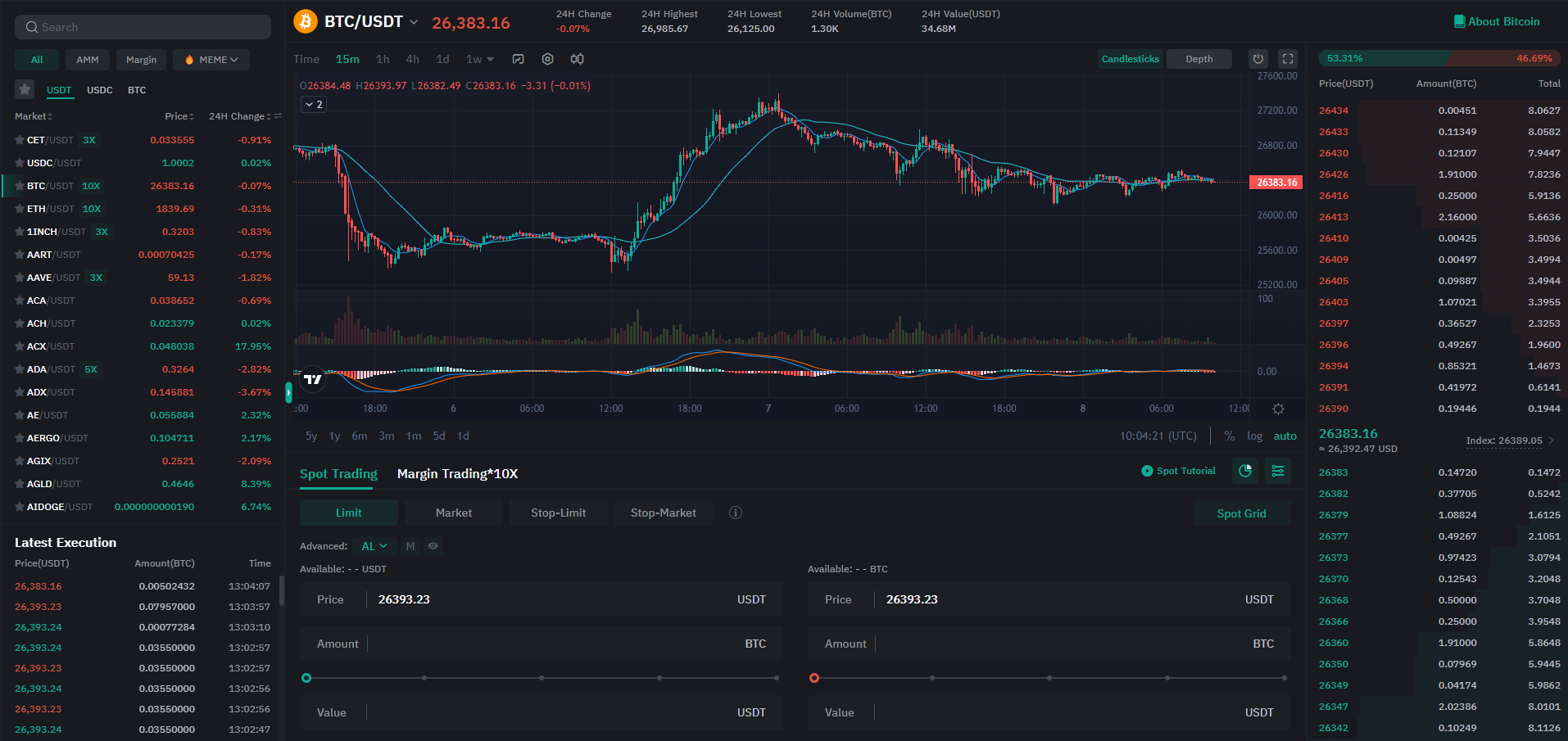Switch to Candlesticks chart view

coord(1131,59)
